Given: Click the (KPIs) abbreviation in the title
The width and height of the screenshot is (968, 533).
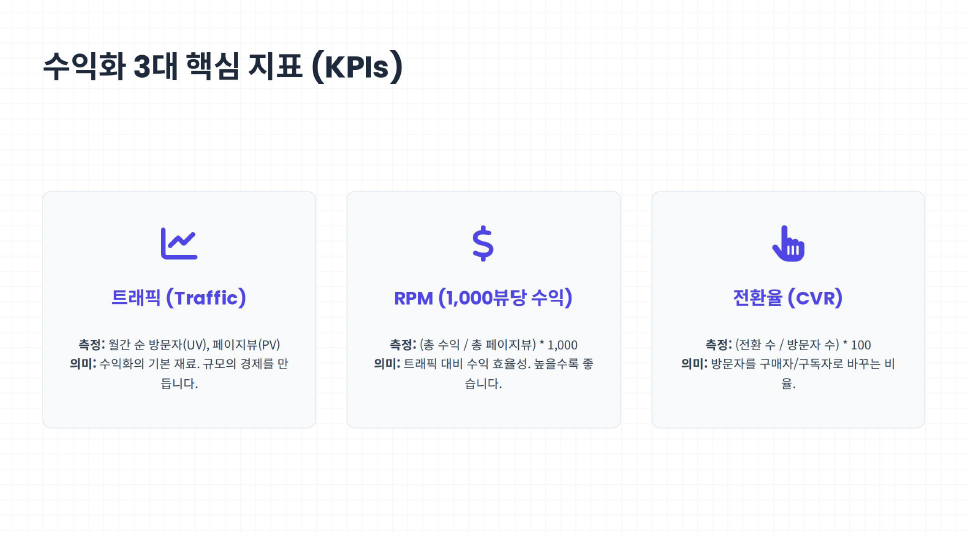Looking at the screenshot, I should [357, 67].
